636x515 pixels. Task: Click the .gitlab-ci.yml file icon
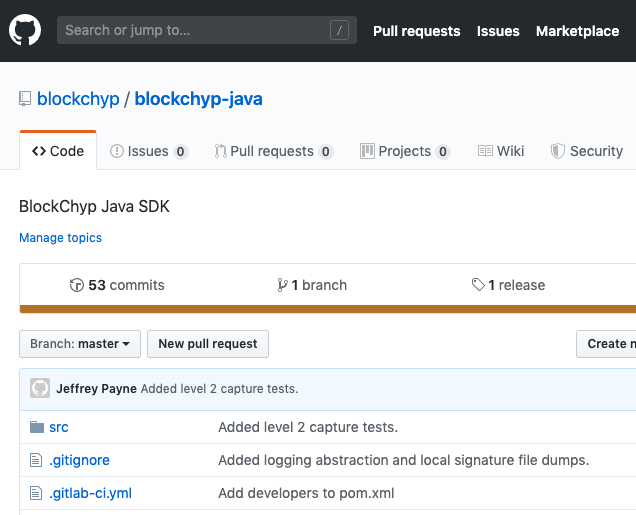click(x=36, y=493)
